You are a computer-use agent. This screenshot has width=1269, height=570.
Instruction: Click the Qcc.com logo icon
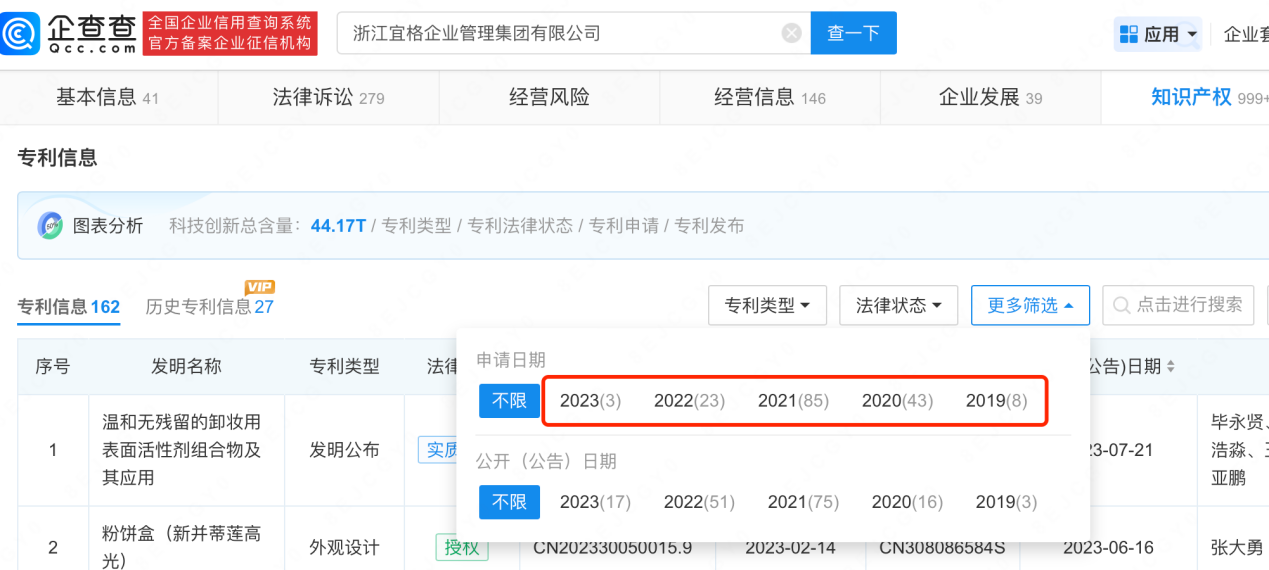(21, 34)
